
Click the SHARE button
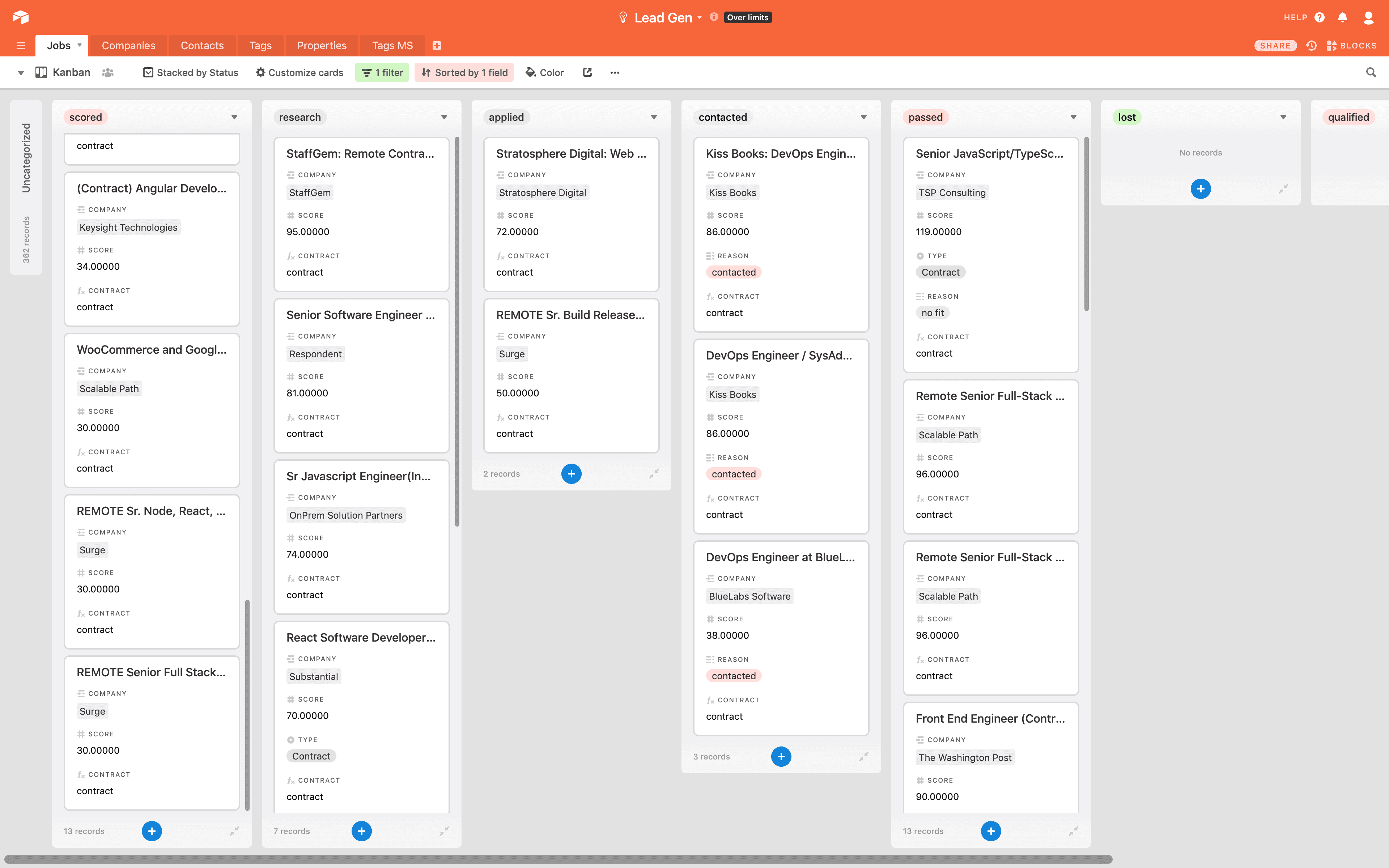point(1275,45)
